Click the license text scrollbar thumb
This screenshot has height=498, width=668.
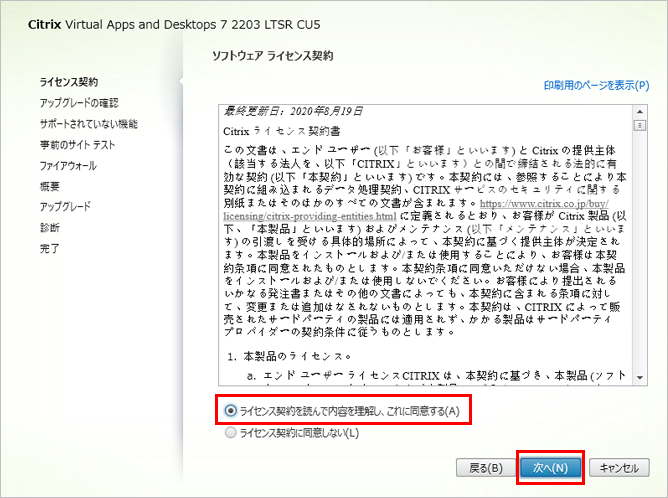click(x=639, y=125)
